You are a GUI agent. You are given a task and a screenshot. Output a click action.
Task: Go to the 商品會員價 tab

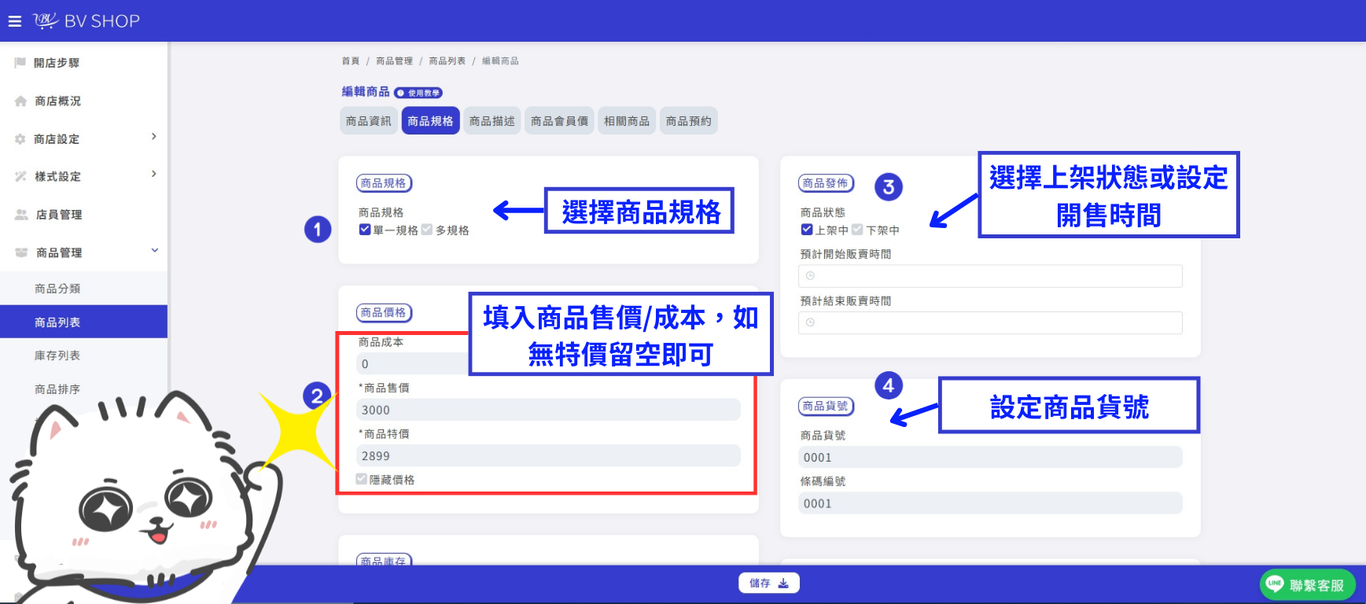[x=559, y=121]
